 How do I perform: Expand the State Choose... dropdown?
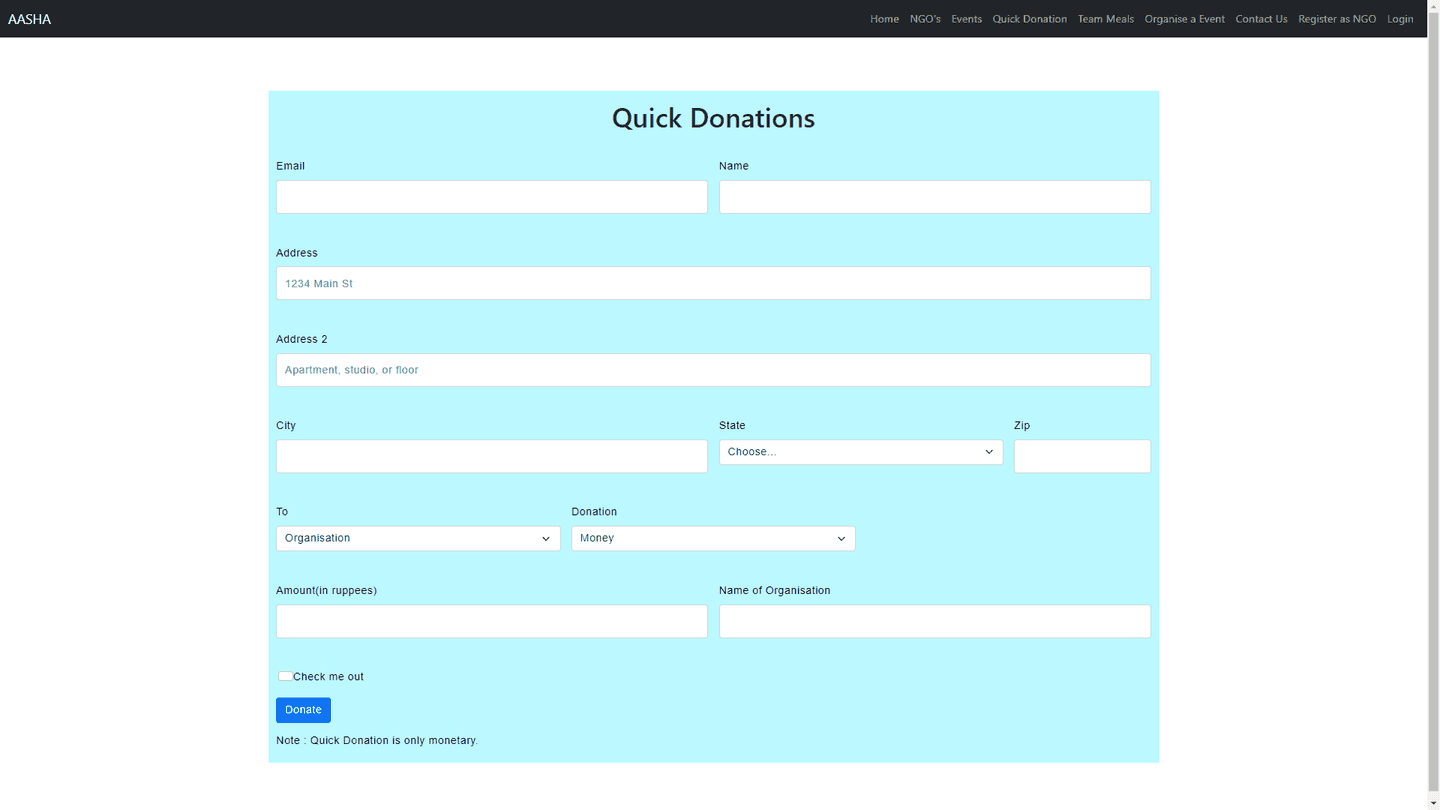tap(861, 452)
